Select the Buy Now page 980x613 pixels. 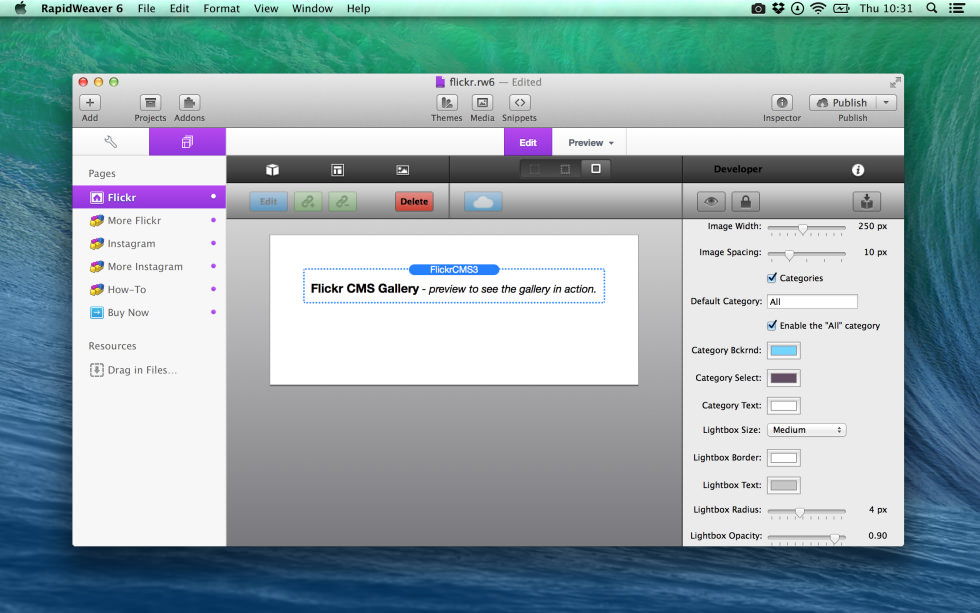click(x=149, y=312)
